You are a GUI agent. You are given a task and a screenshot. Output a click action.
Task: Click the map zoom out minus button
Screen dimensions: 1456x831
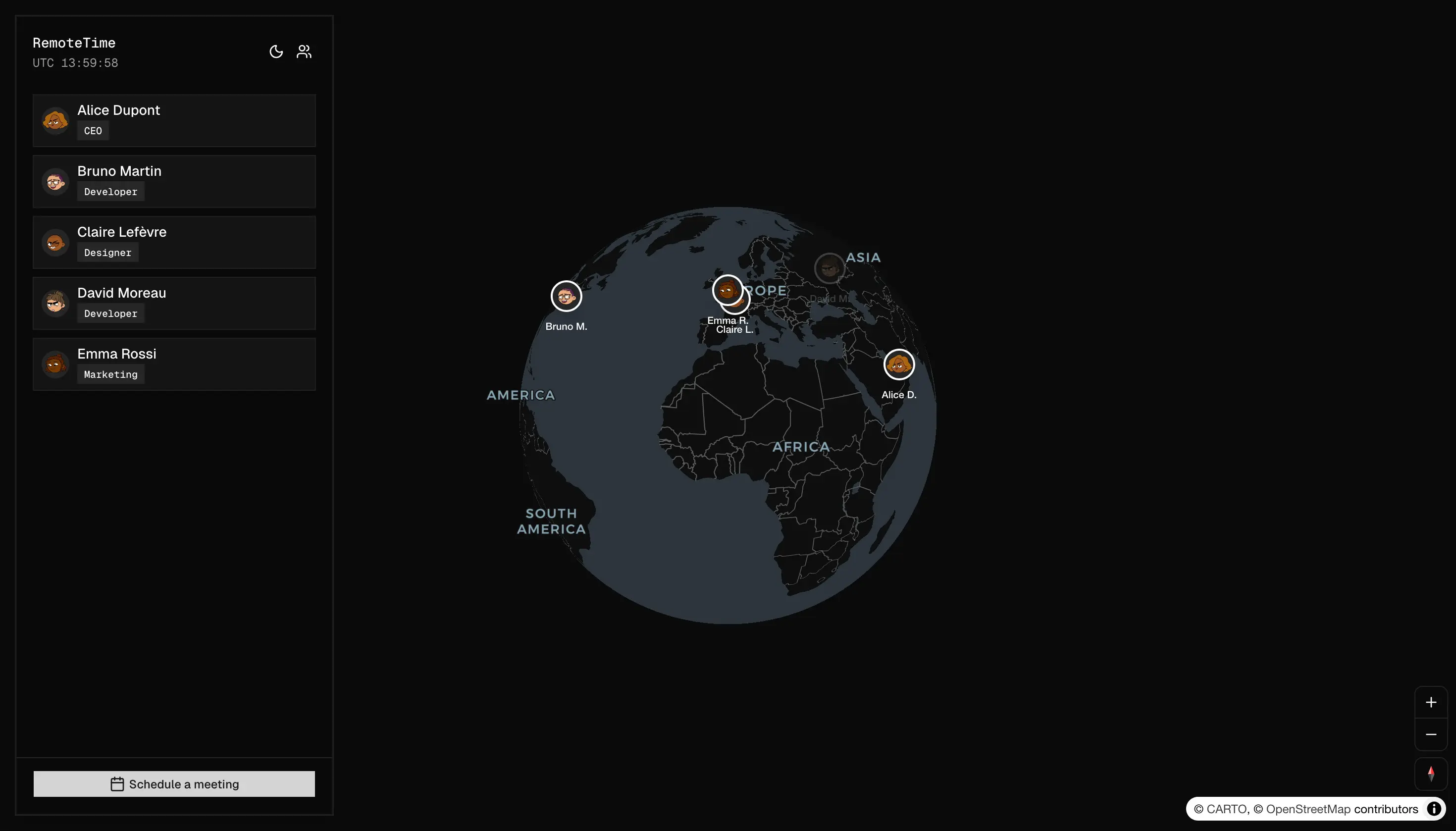pyautogui.click(x=1430, y=734)
